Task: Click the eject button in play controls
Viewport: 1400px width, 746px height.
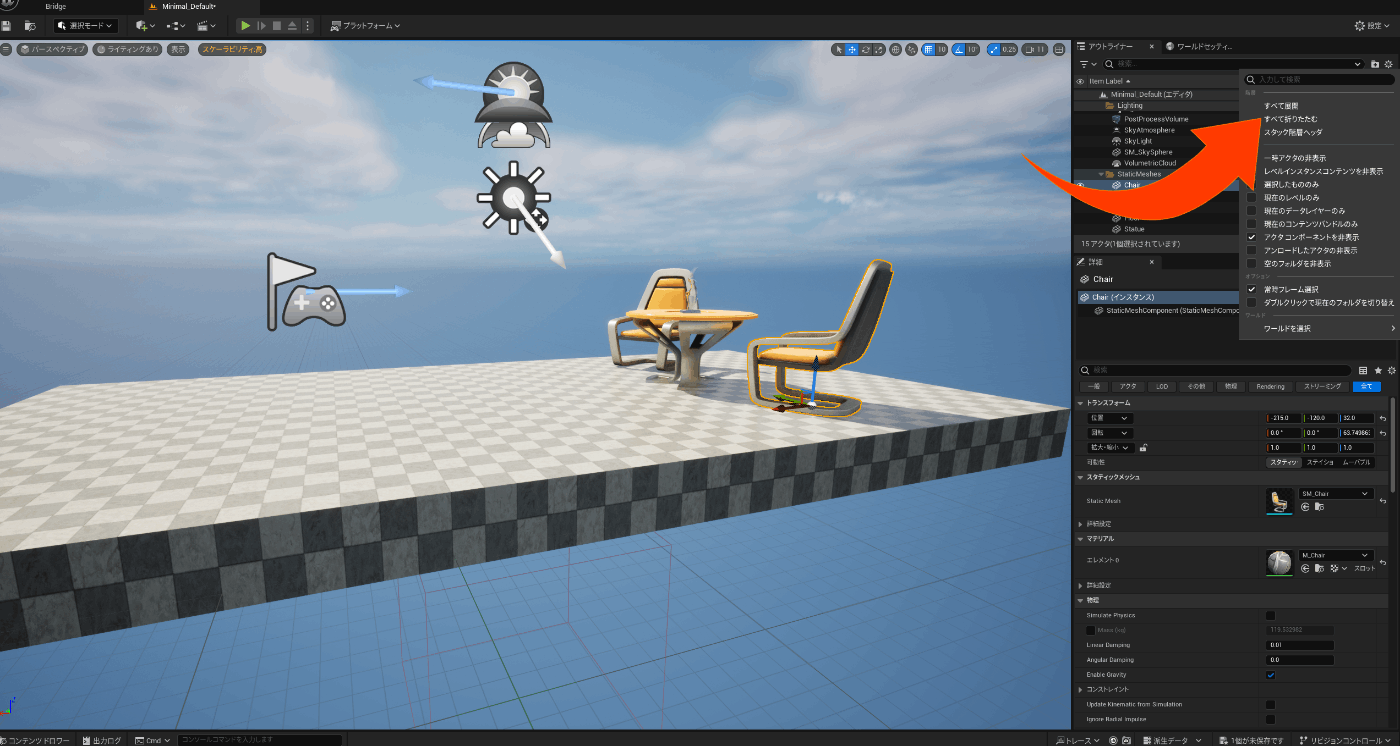Action: (x=292, y=25)
